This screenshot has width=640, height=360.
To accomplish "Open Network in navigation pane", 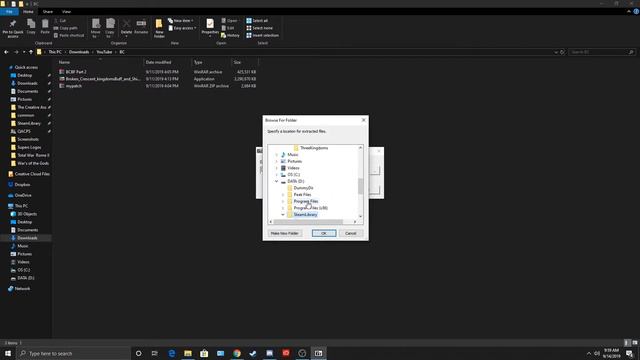I will [22, 289].
